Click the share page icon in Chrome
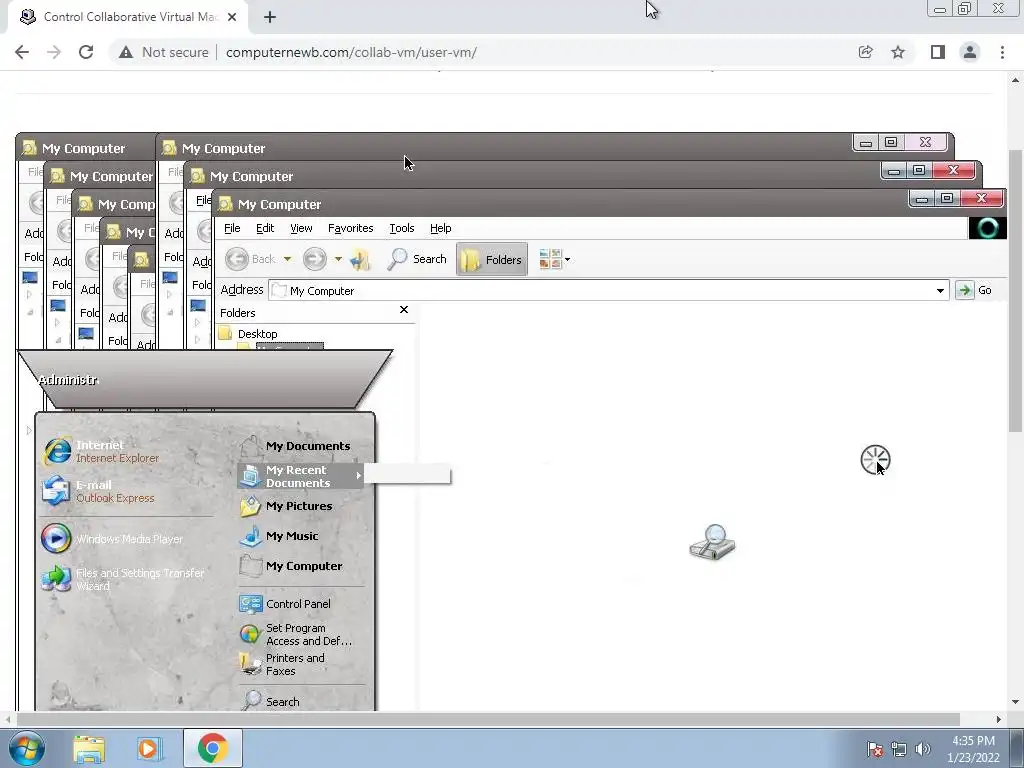 pyautogui.click(x=865, y=52)
